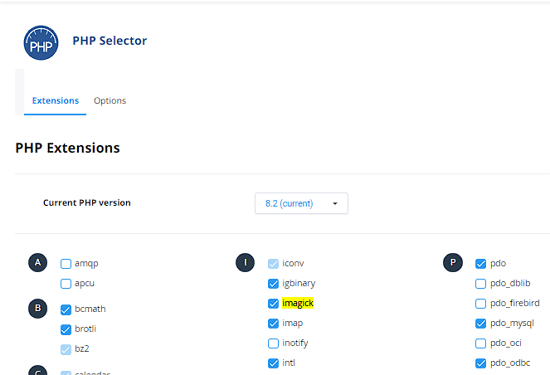Turn on the inotify extension
The image size is (550, 375).
click(x=273, y=343)
